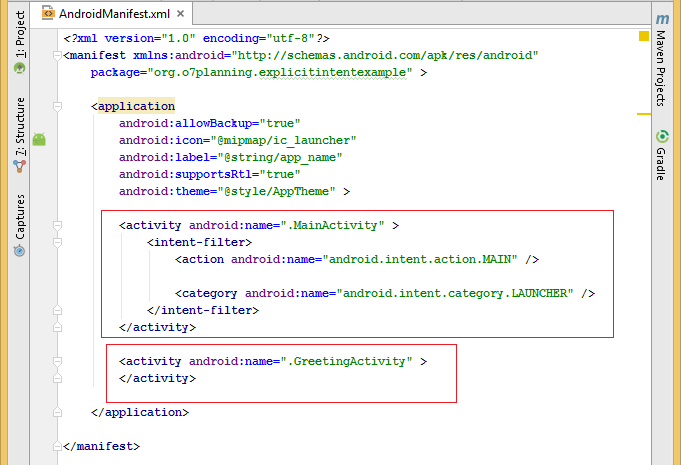Collapse the application tag fold marker
The width and height of the screenshot is (681, 465).
point(57,106)
